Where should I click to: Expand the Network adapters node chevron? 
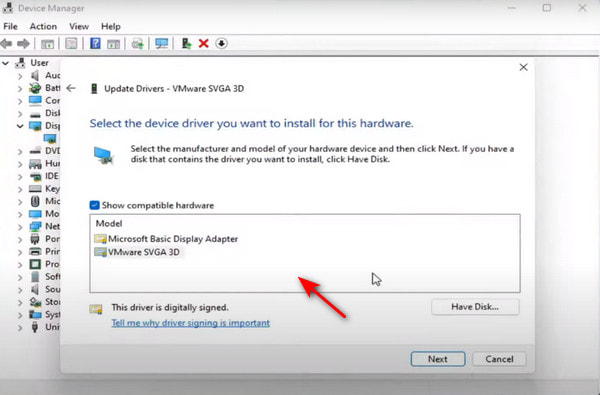coord(20,227)
